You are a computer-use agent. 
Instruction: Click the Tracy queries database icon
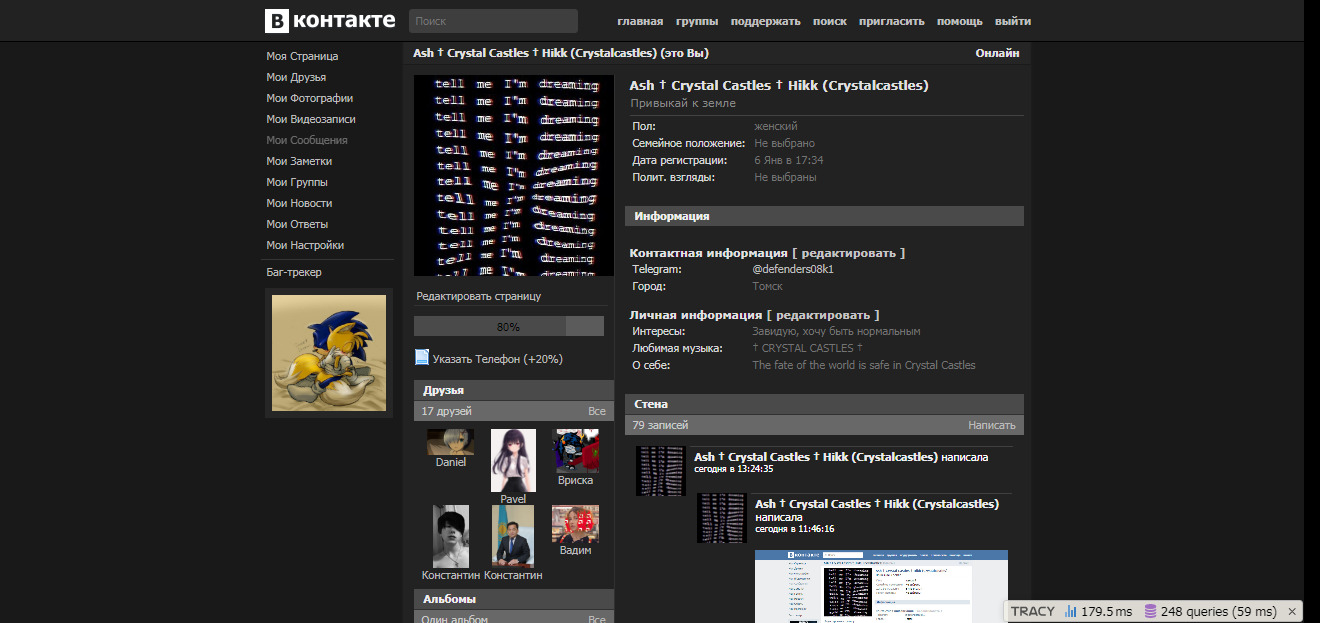pyautogui.click(x=1151, y=611)
